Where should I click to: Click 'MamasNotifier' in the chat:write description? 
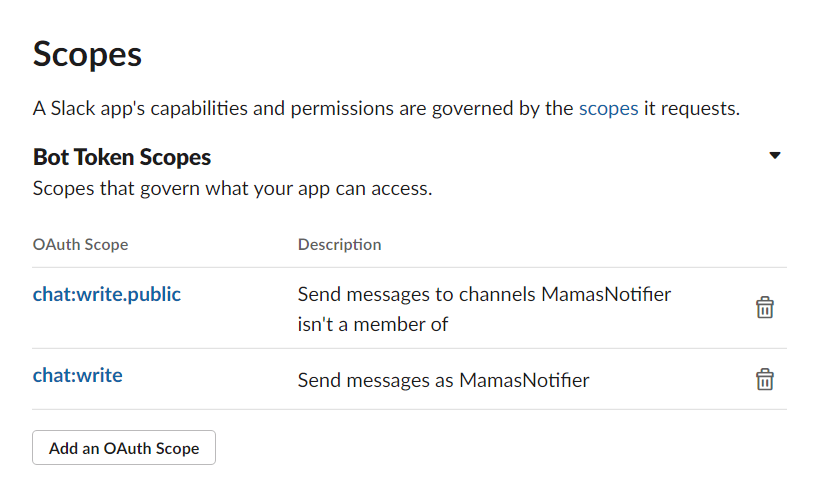point(524,380)
